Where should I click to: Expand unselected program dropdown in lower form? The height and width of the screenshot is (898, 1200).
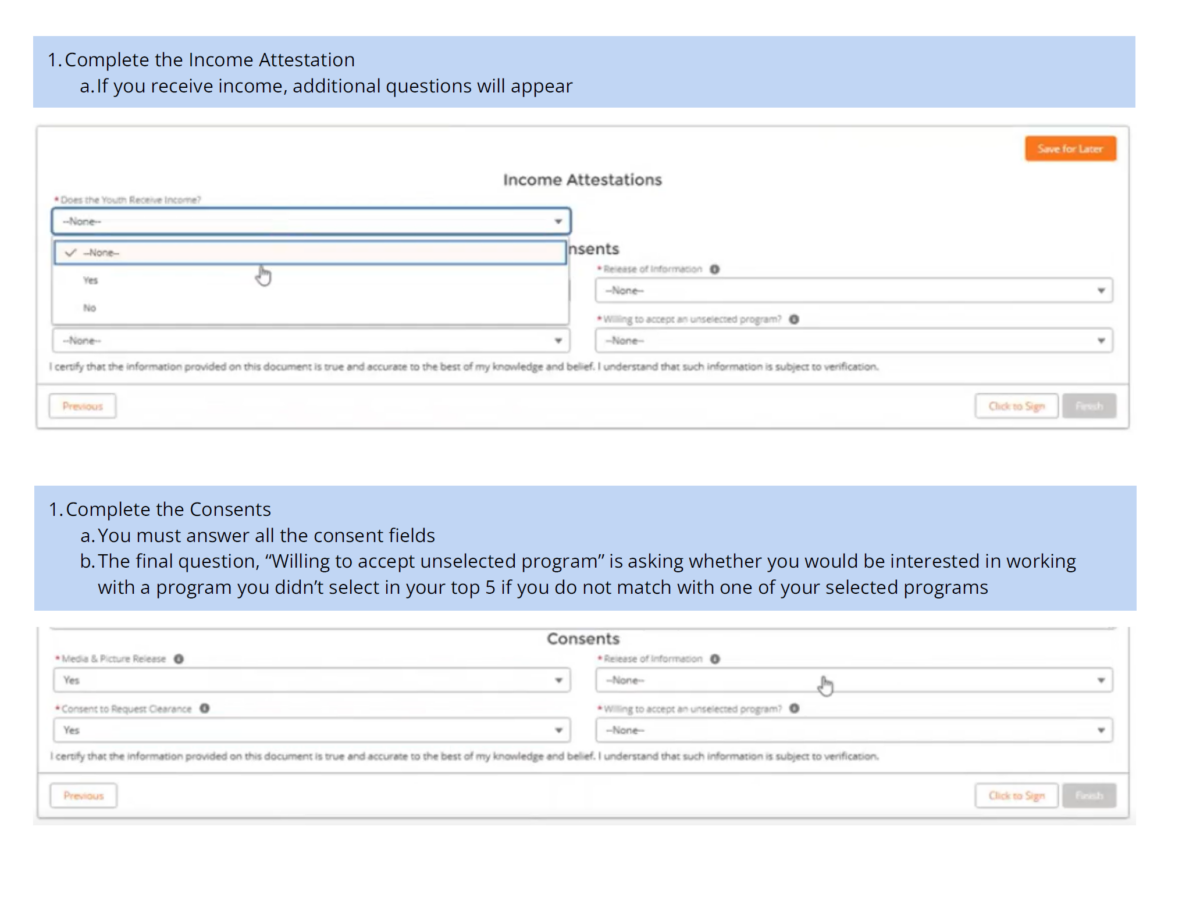[853, 730]
